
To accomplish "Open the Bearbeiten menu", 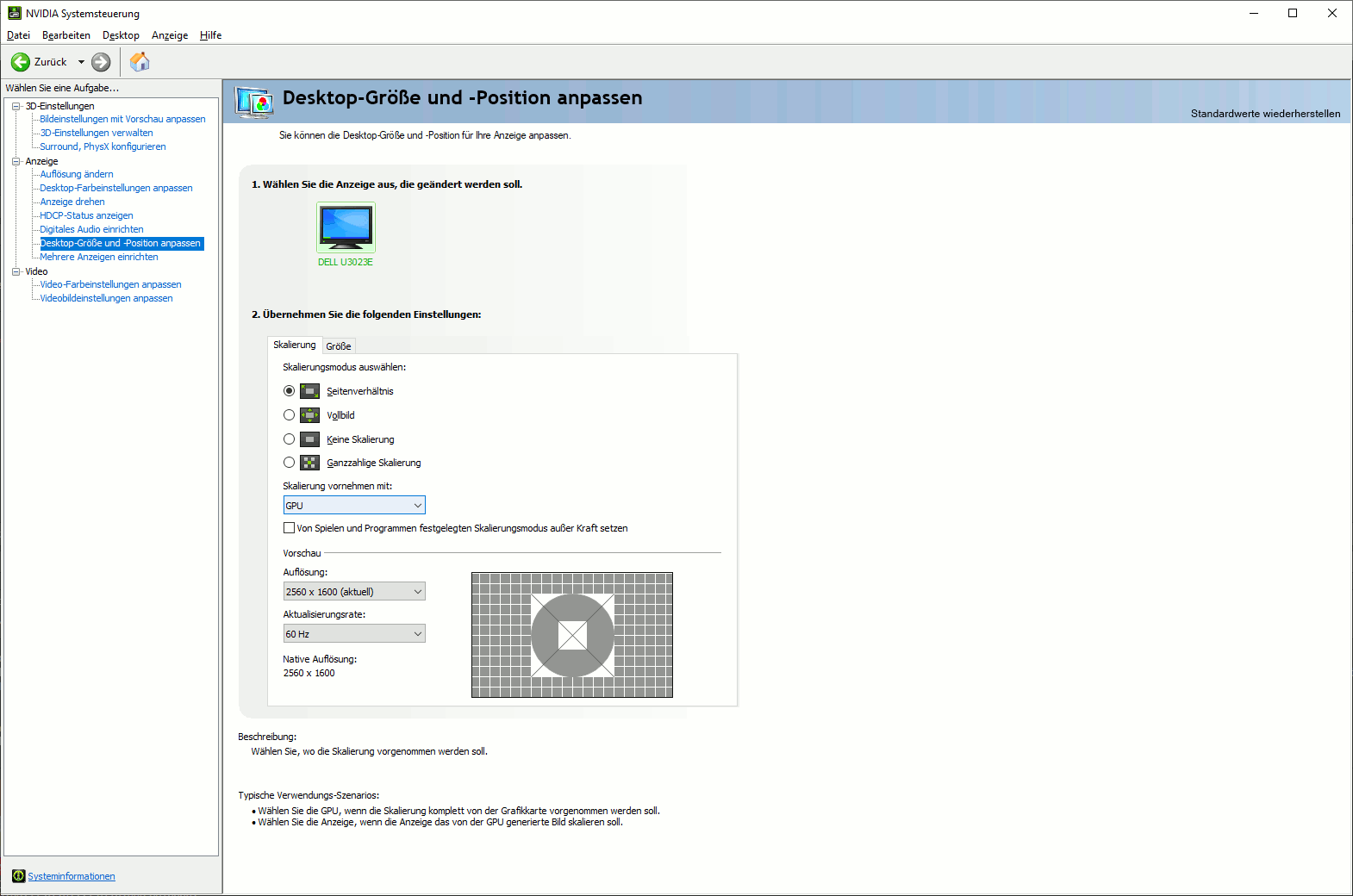I will (66, 35).
